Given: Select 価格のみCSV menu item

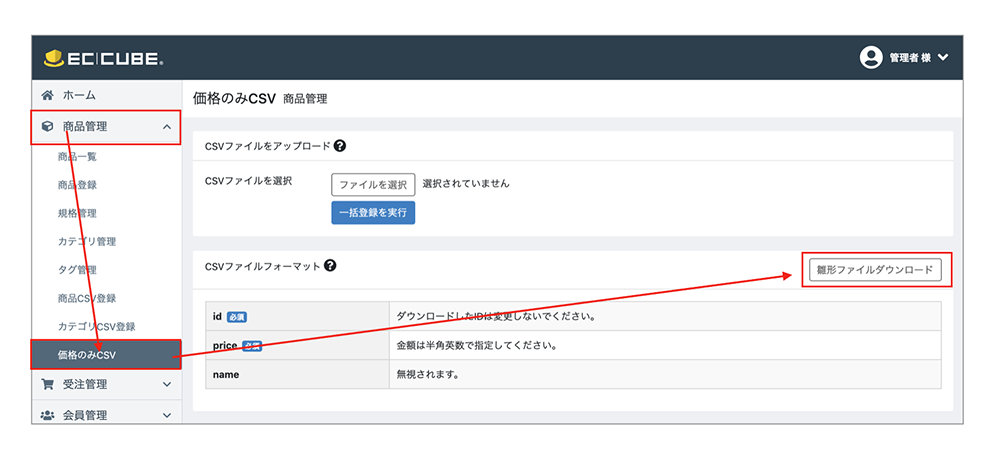Looking at the screenshot, I should [87, 355].
